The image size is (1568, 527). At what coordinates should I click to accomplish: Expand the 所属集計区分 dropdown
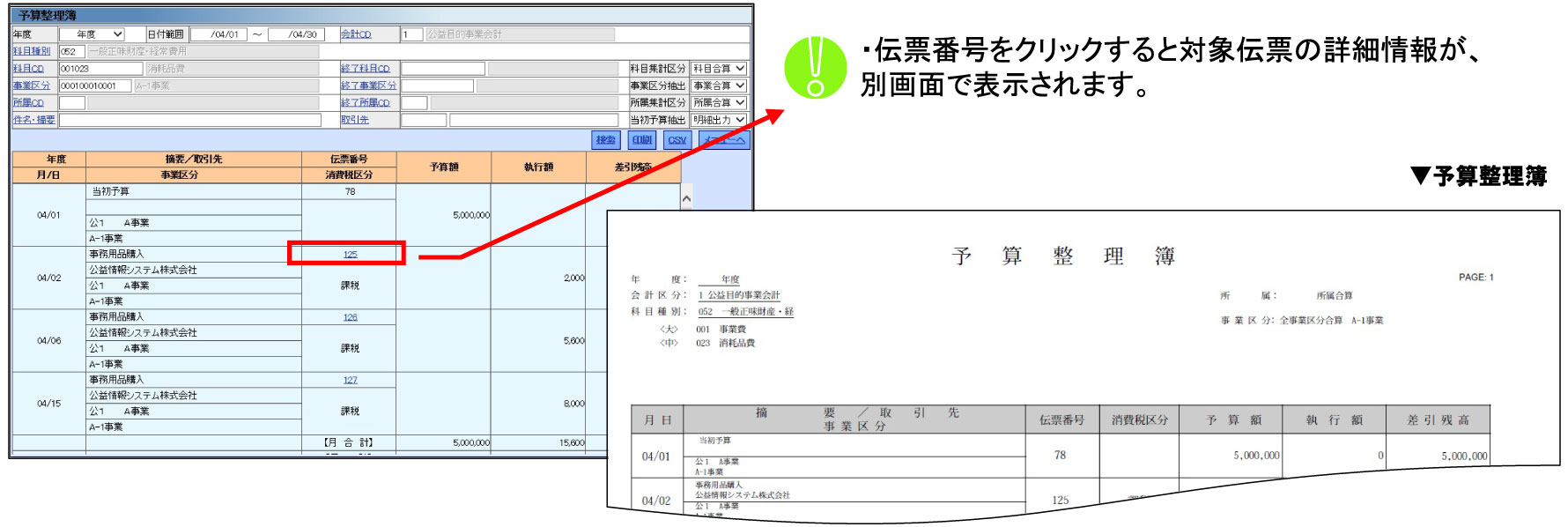pos(719,103)
